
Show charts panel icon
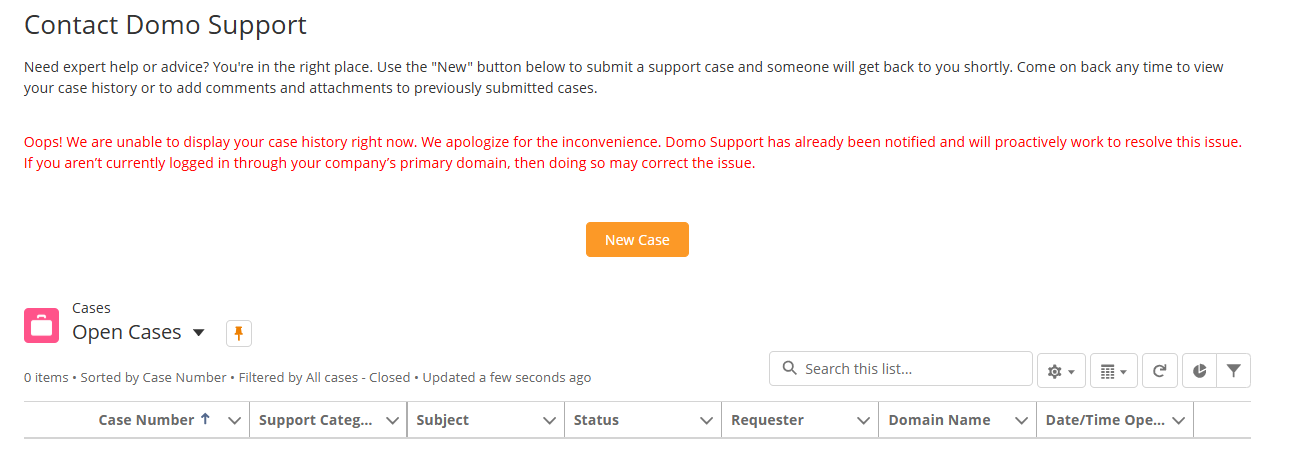click(1199, 370)
